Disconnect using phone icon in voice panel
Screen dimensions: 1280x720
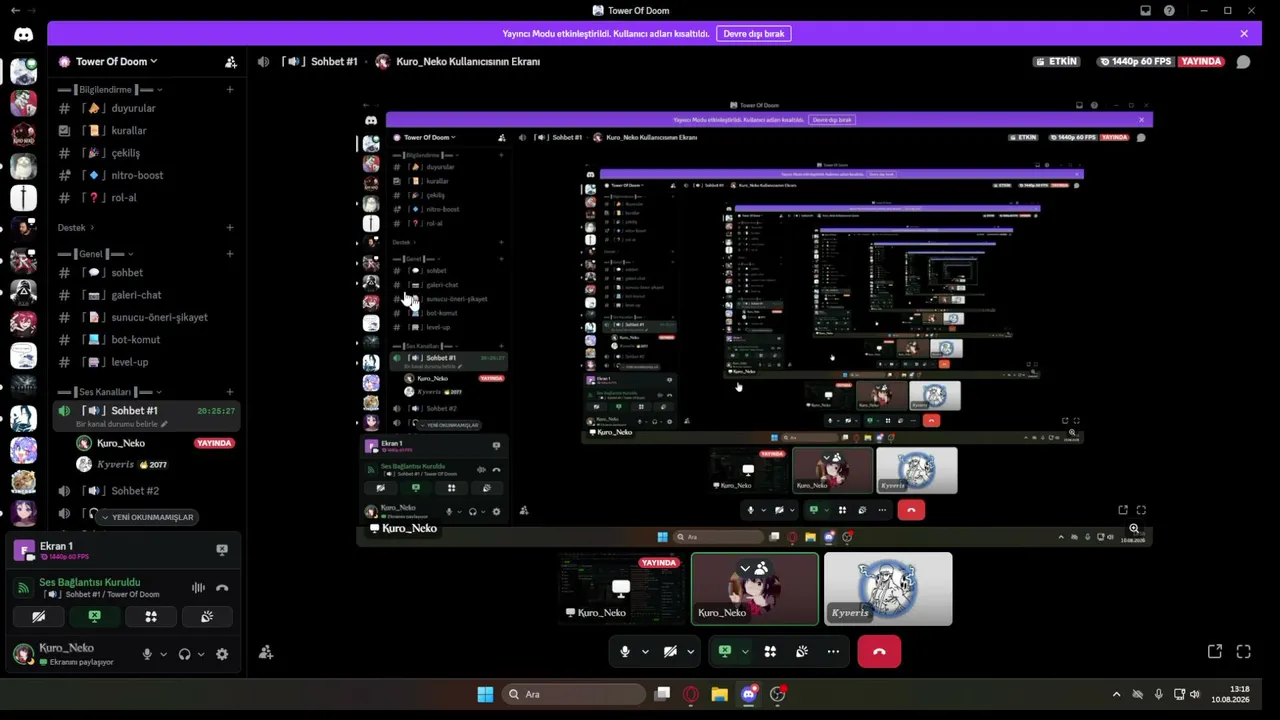coord(222,588)
